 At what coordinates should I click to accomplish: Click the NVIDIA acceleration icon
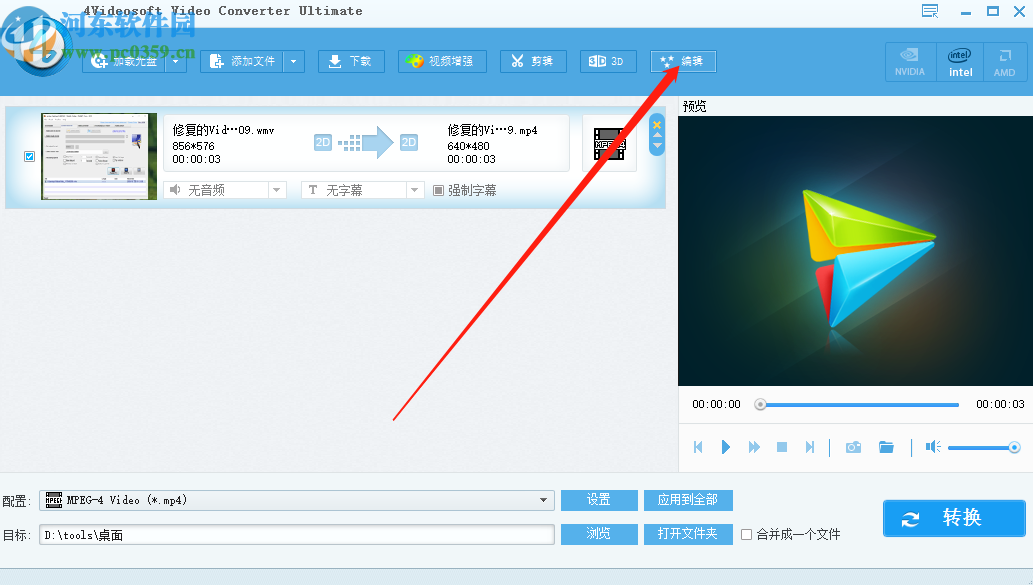point(910,61)
